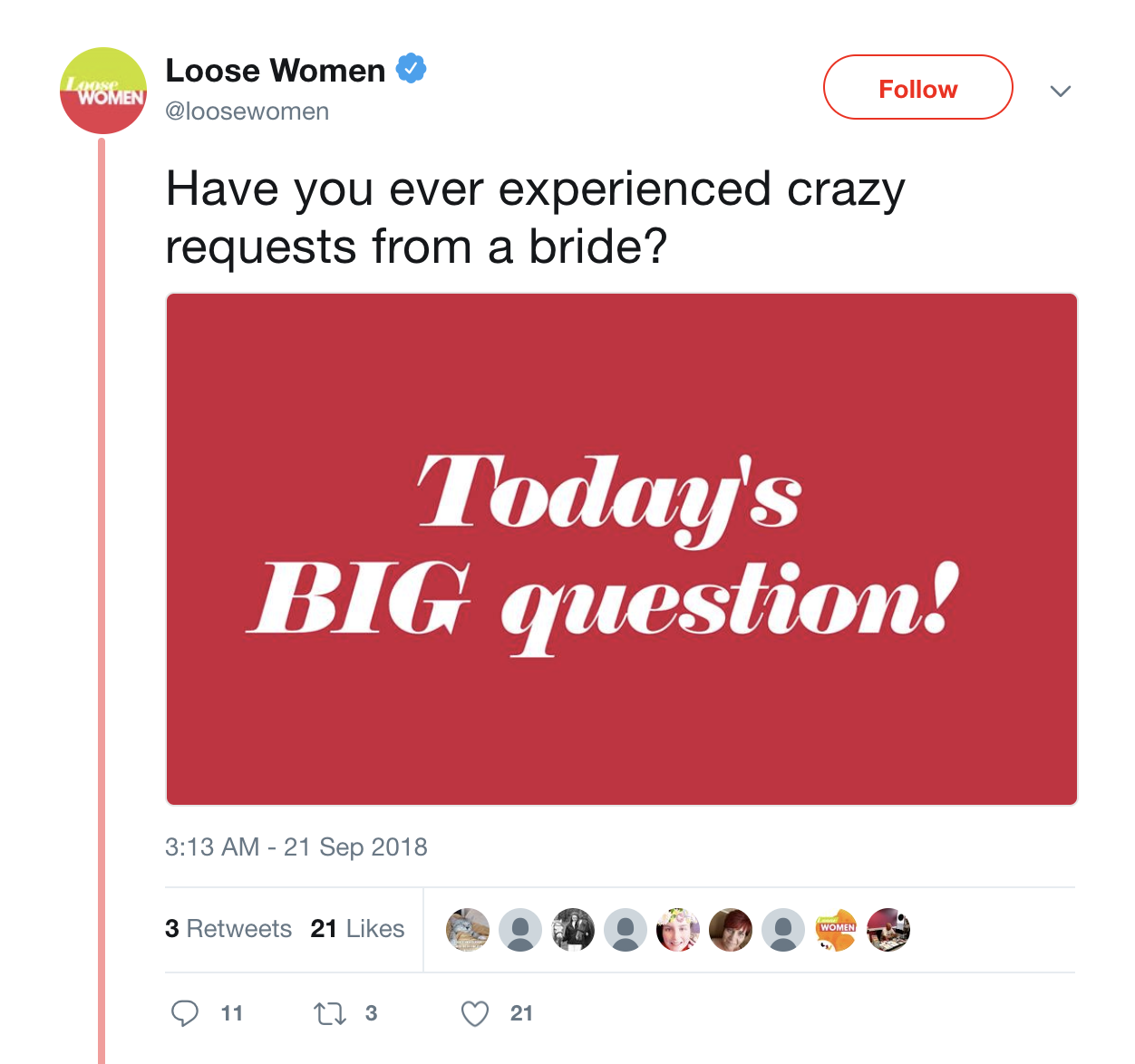Click the reply count 11
1135x1064 pixels.
232,1013
